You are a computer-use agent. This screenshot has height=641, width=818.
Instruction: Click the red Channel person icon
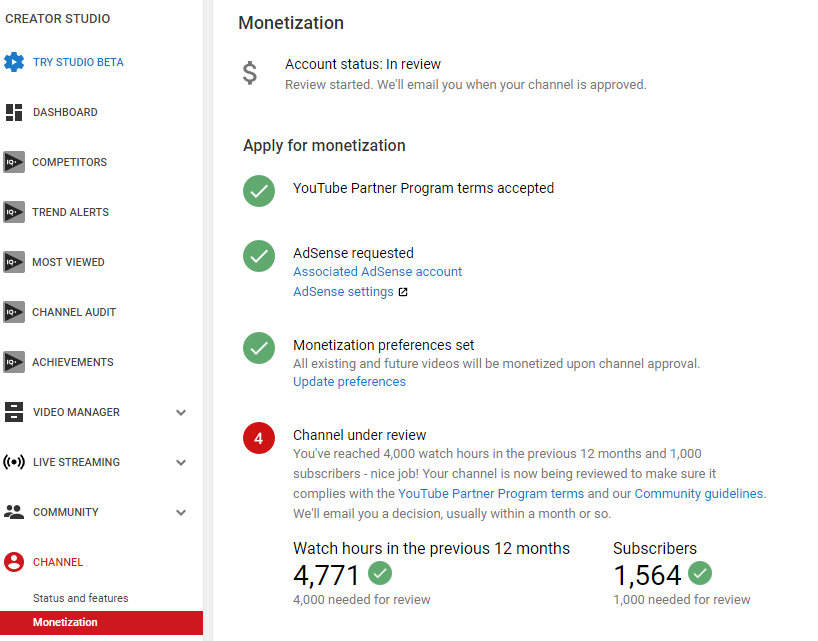tap(14, 562)
